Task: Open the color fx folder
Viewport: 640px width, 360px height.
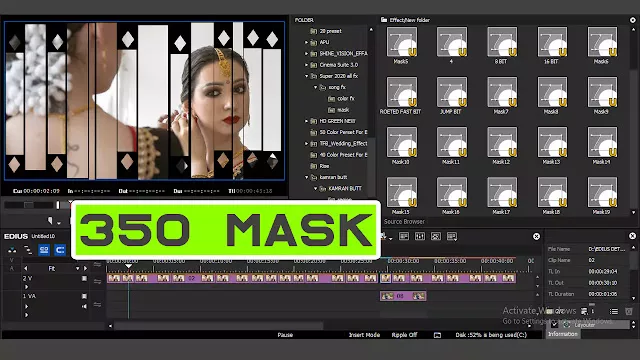Action: click(x=342, y=98)
